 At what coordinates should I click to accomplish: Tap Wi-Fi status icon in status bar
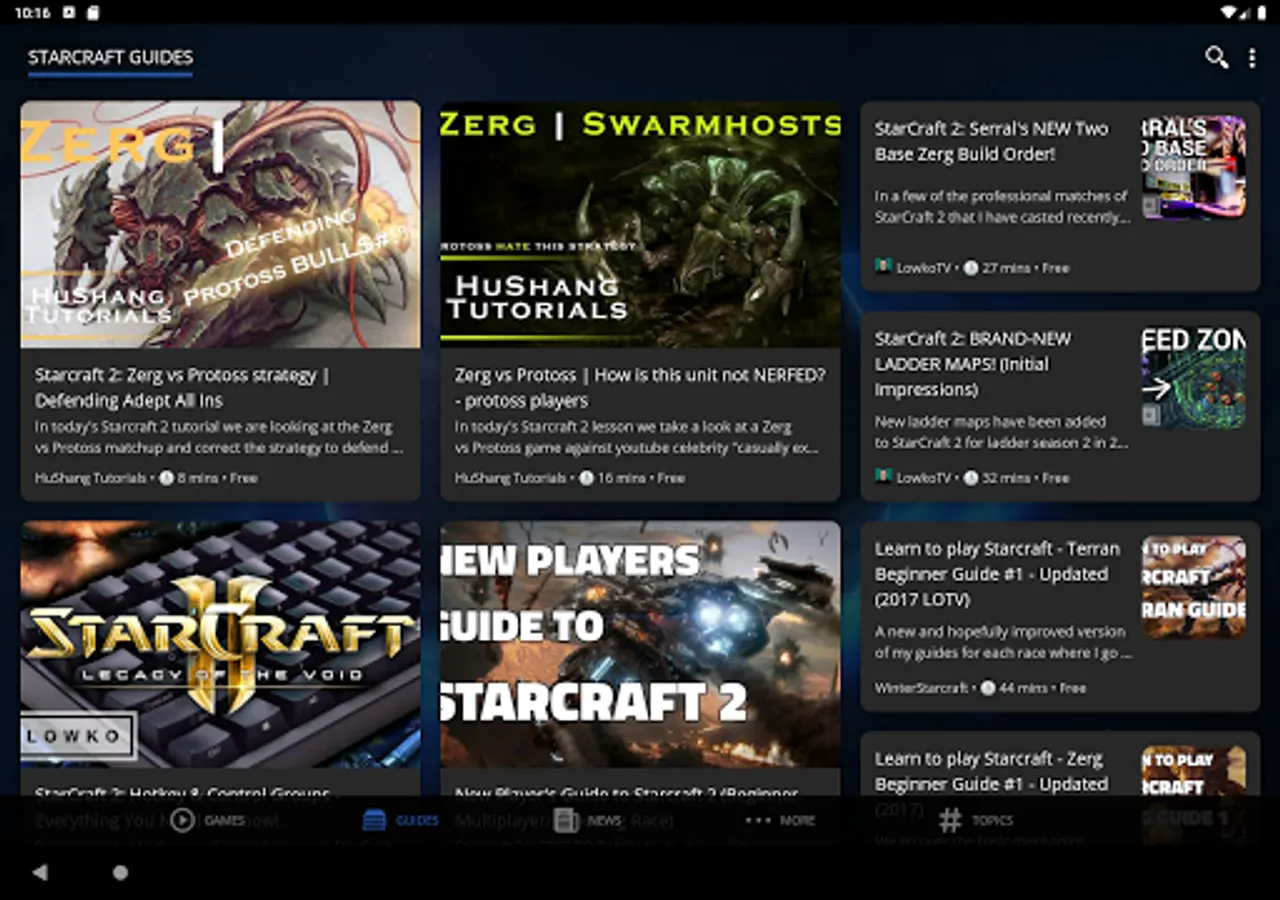[1229, 12]
